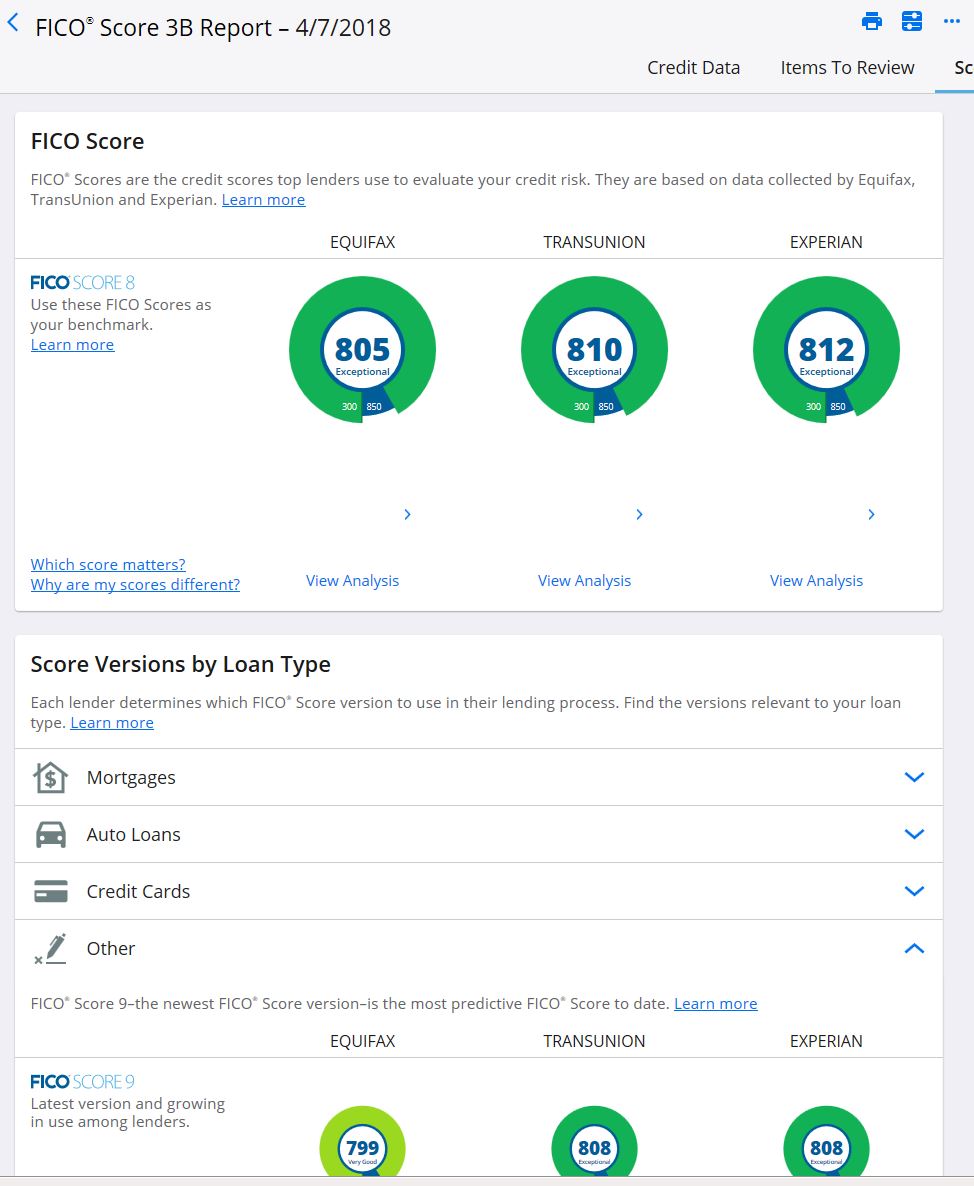Expand the Credit Cards section chevron

point(914,891)
